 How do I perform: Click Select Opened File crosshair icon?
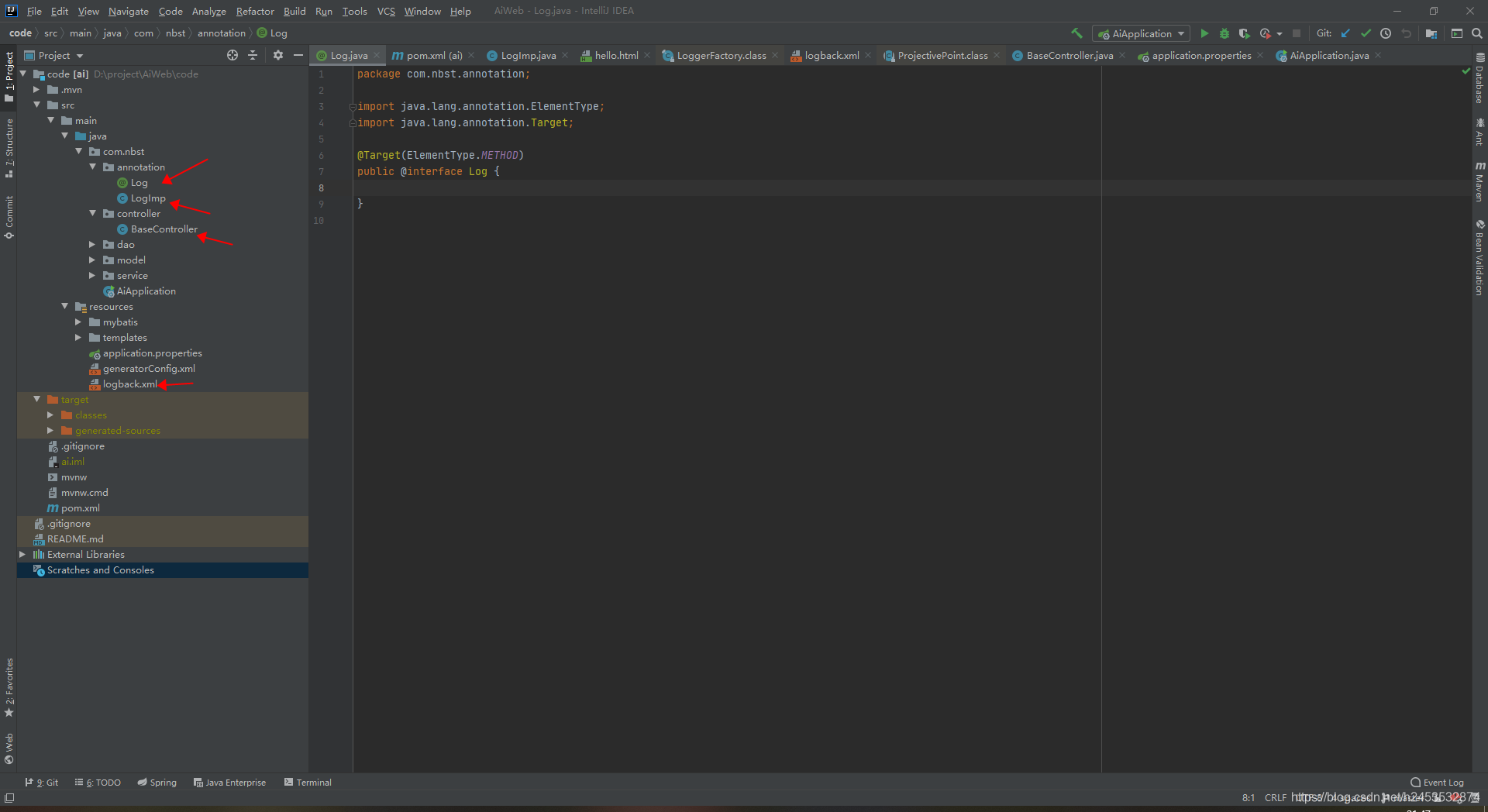(232, 55)
